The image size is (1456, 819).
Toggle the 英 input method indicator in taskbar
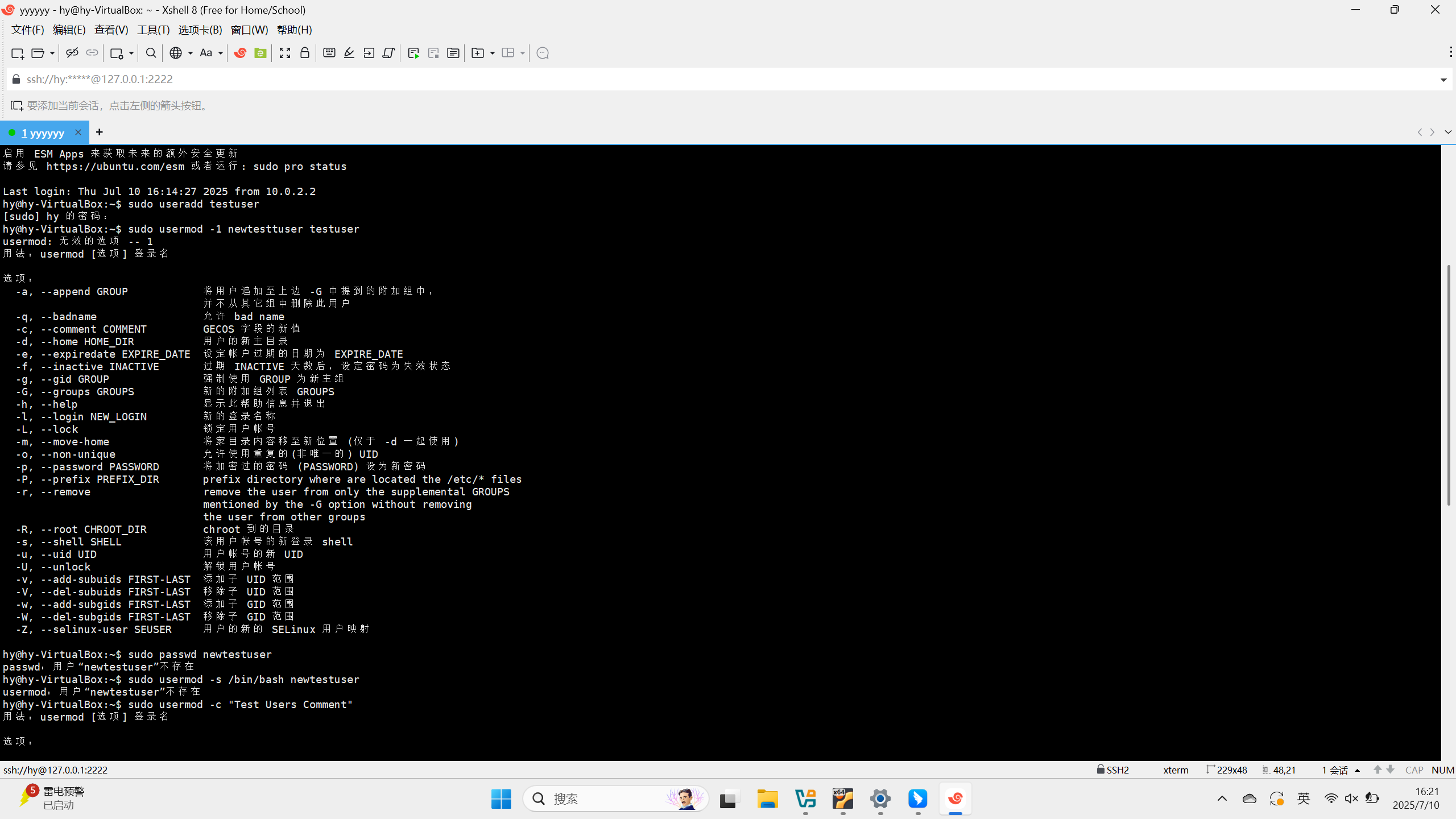1304,799
